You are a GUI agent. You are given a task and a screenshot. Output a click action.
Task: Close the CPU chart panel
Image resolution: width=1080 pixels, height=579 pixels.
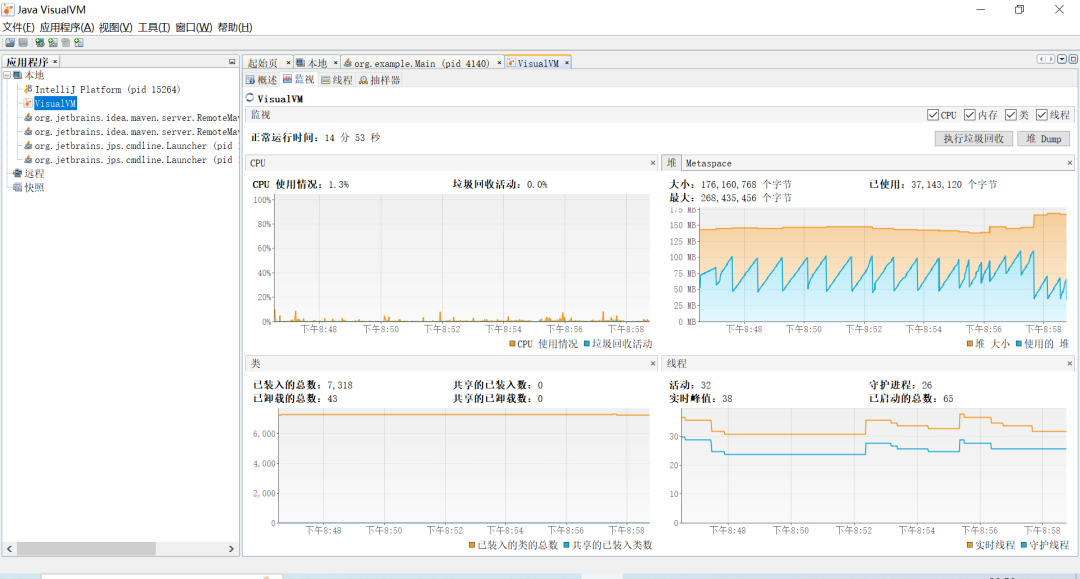pos(653,163)
